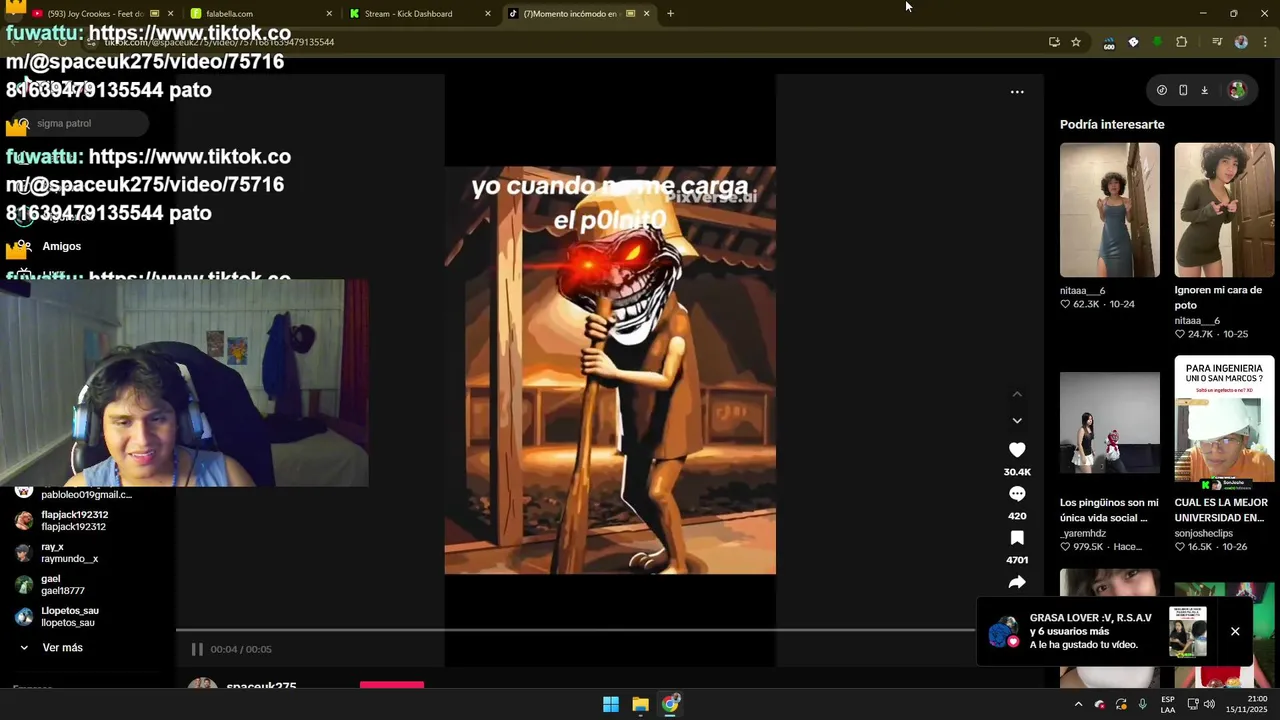Click the TikTok search box 'sigma patrol'

click(x=80, y=123)
